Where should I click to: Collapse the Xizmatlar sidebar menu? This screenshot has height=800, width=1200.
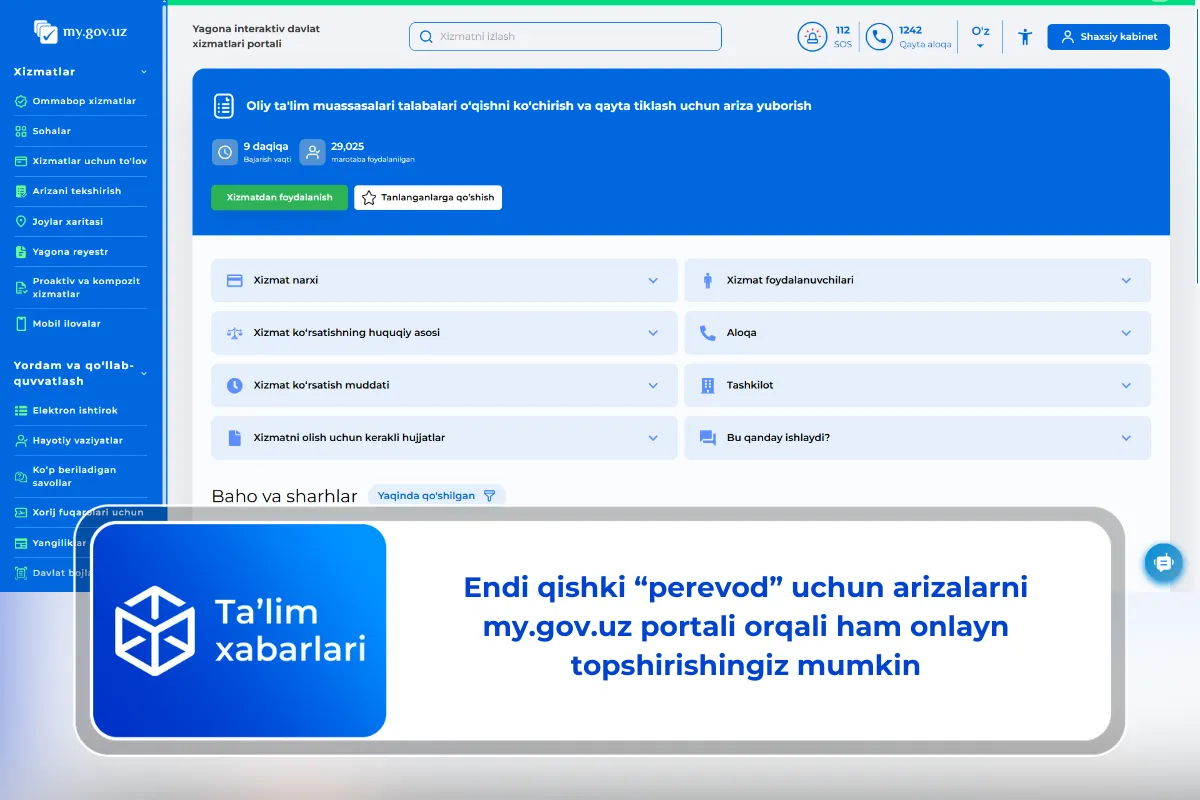143,71
